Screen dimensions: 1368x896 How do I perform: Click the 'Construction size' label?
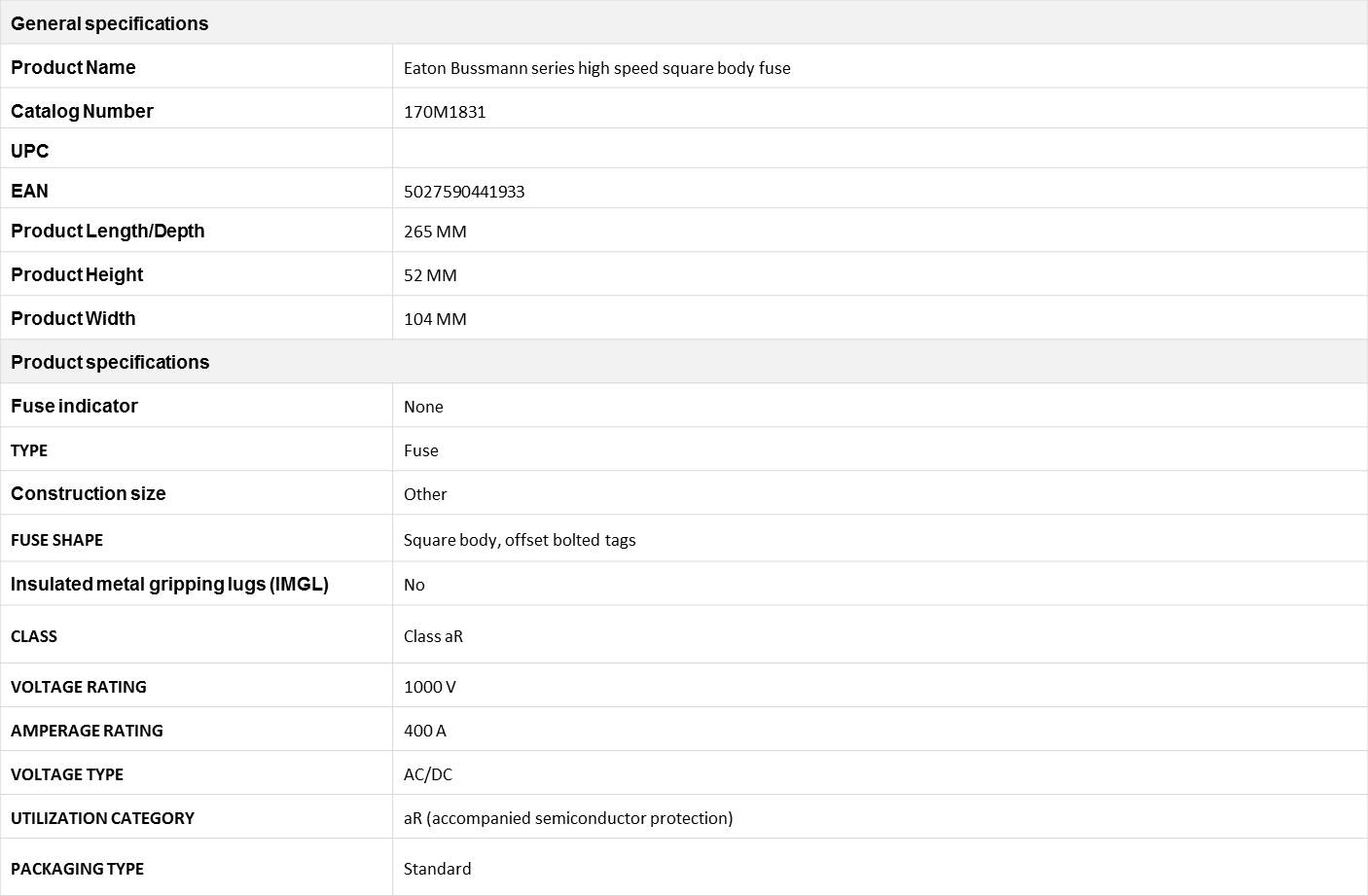click(88, 493)
